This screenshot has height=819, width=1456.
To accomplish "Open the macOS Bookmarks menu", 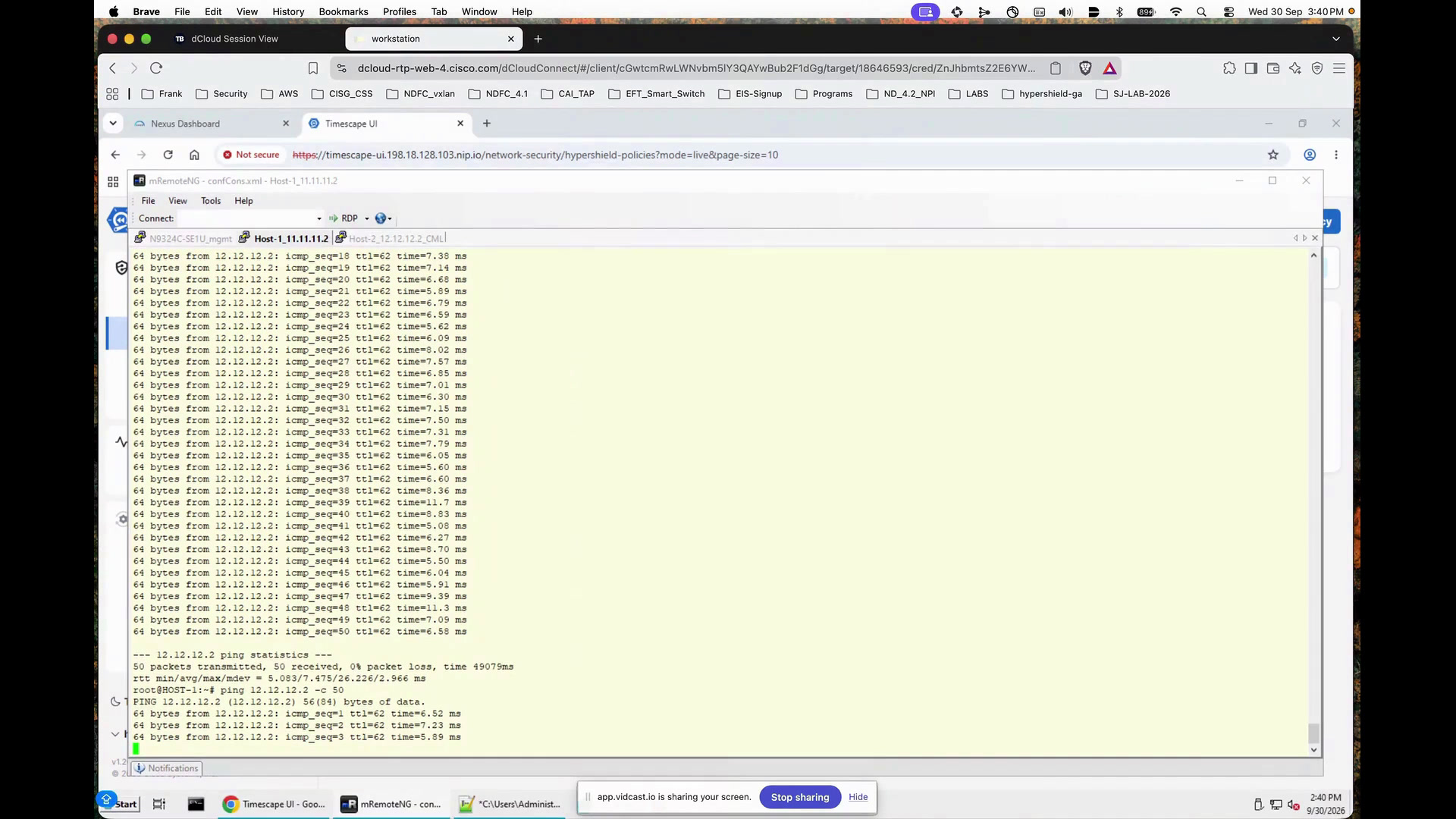I will [344, 11].
